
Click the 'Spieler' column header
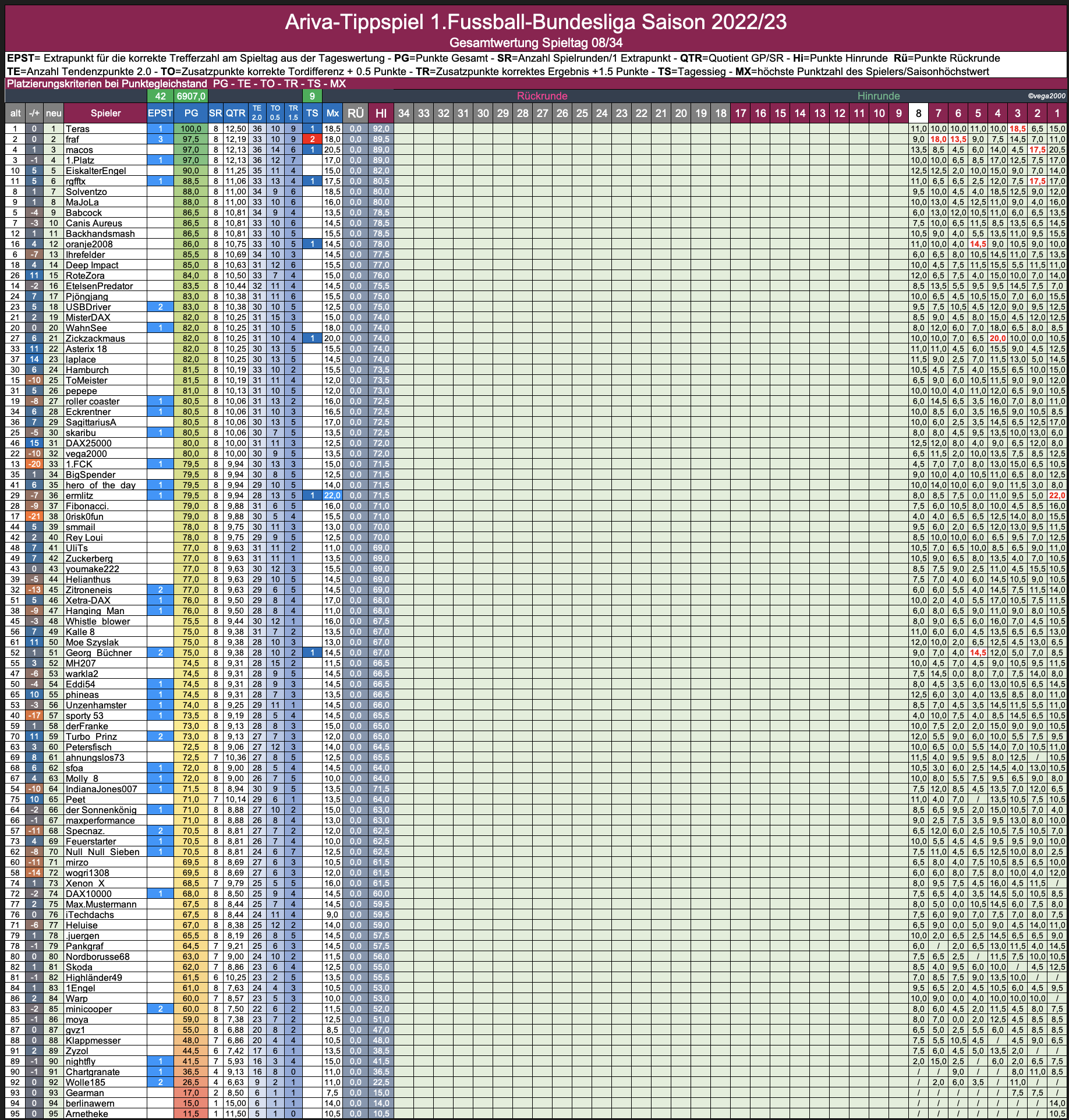[105, 113]
